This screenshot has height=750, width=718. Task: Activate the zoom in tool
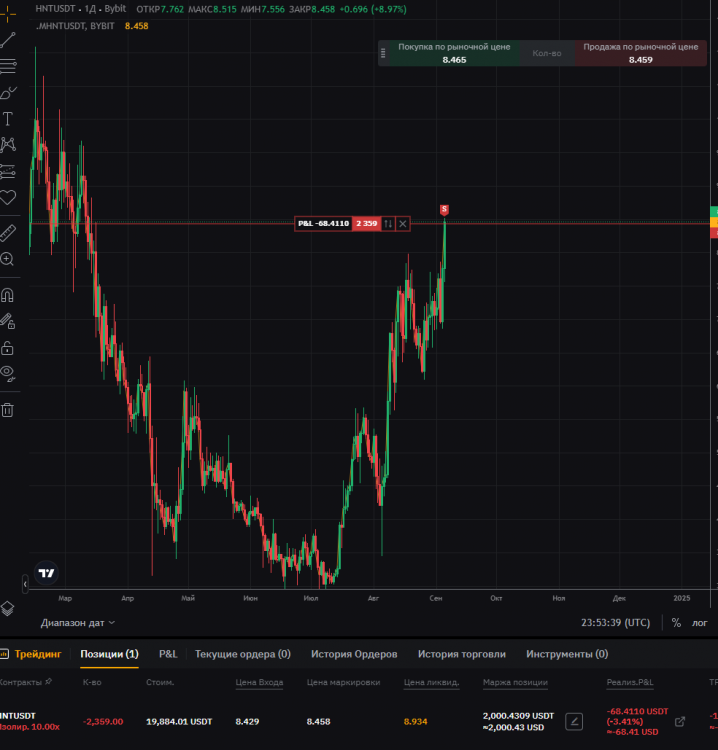click(x=8, y=259)
